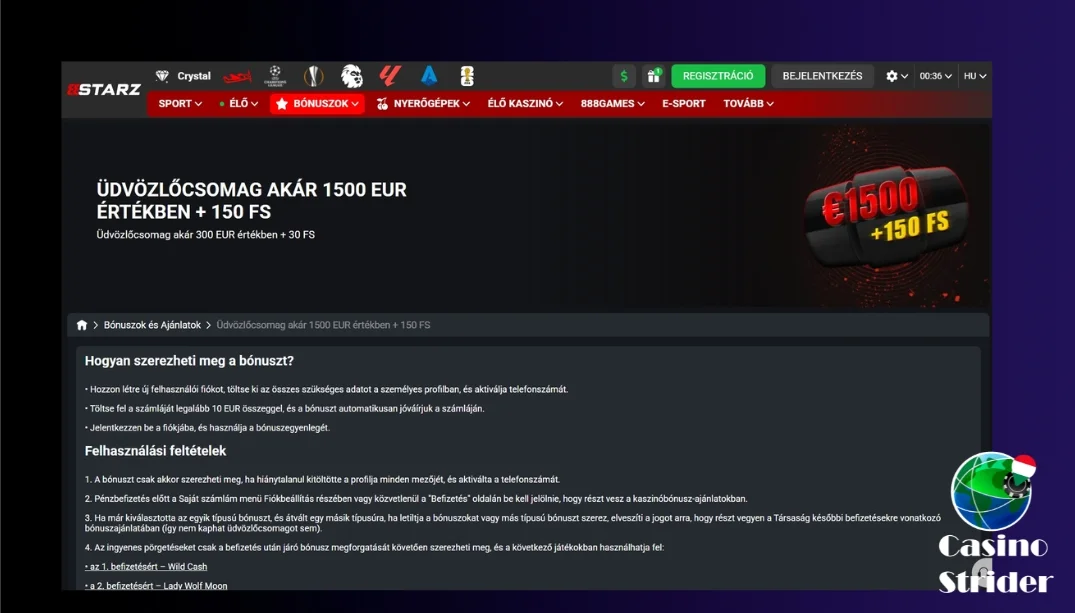Open the HU language selector
This screenshot has width=1075, height=613.
coord(975,76)
